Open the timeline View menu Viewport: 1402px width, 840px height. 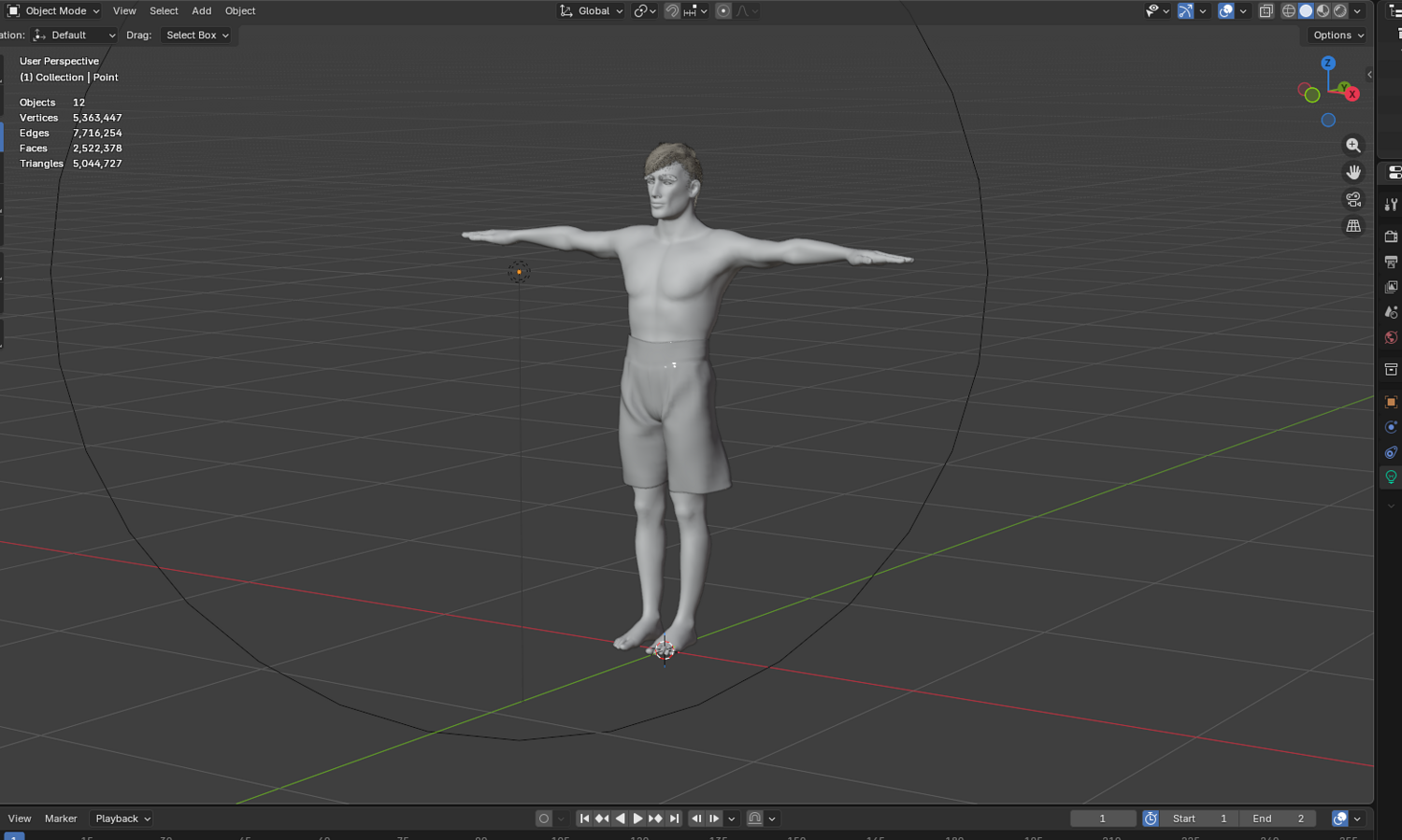pos(20,819)
